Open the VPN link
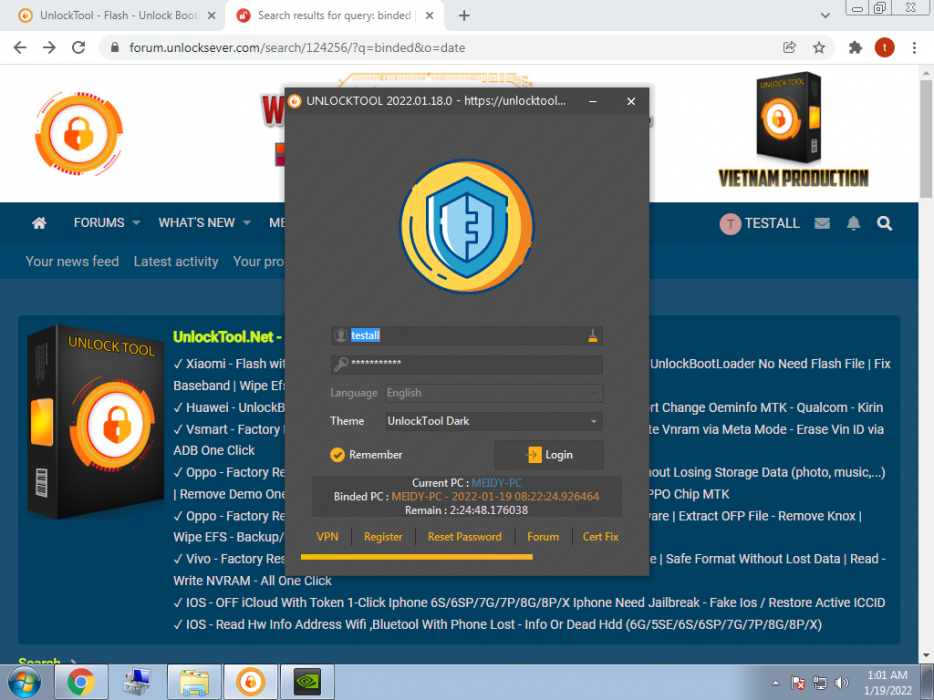 point(327,537)
